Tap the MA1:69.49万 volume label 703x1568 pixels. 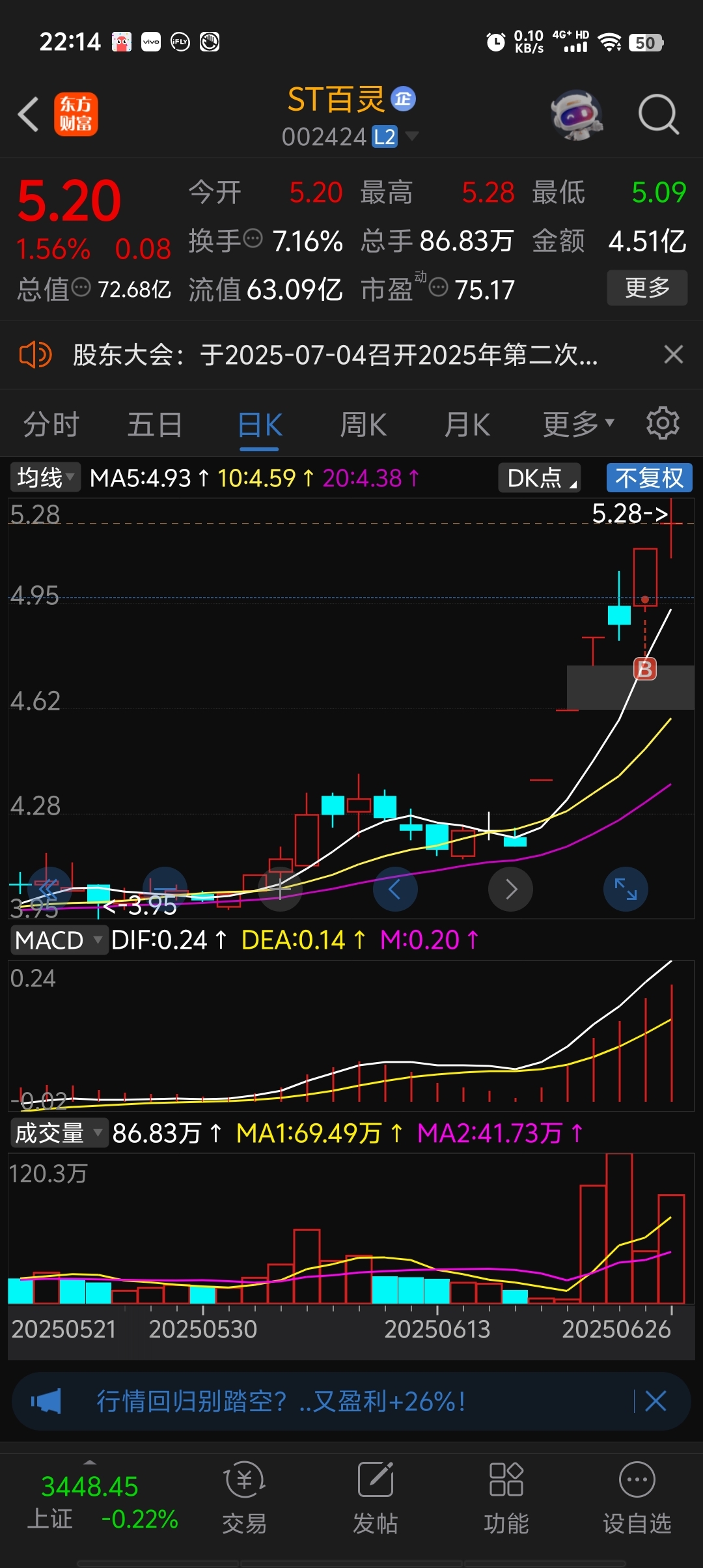click(320, 1133)
